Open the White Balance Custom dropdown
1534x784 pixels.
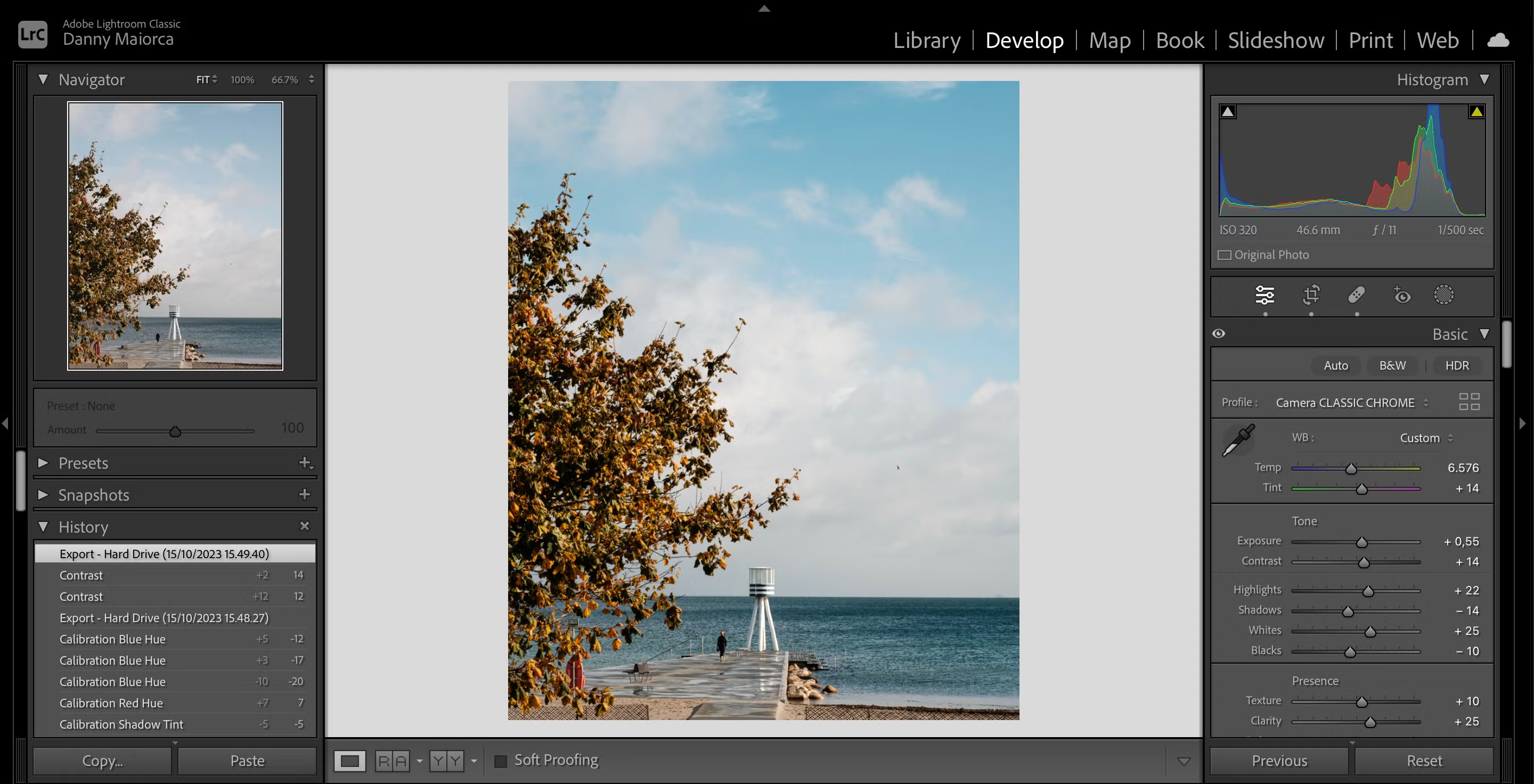click(x=1424, y=438)
